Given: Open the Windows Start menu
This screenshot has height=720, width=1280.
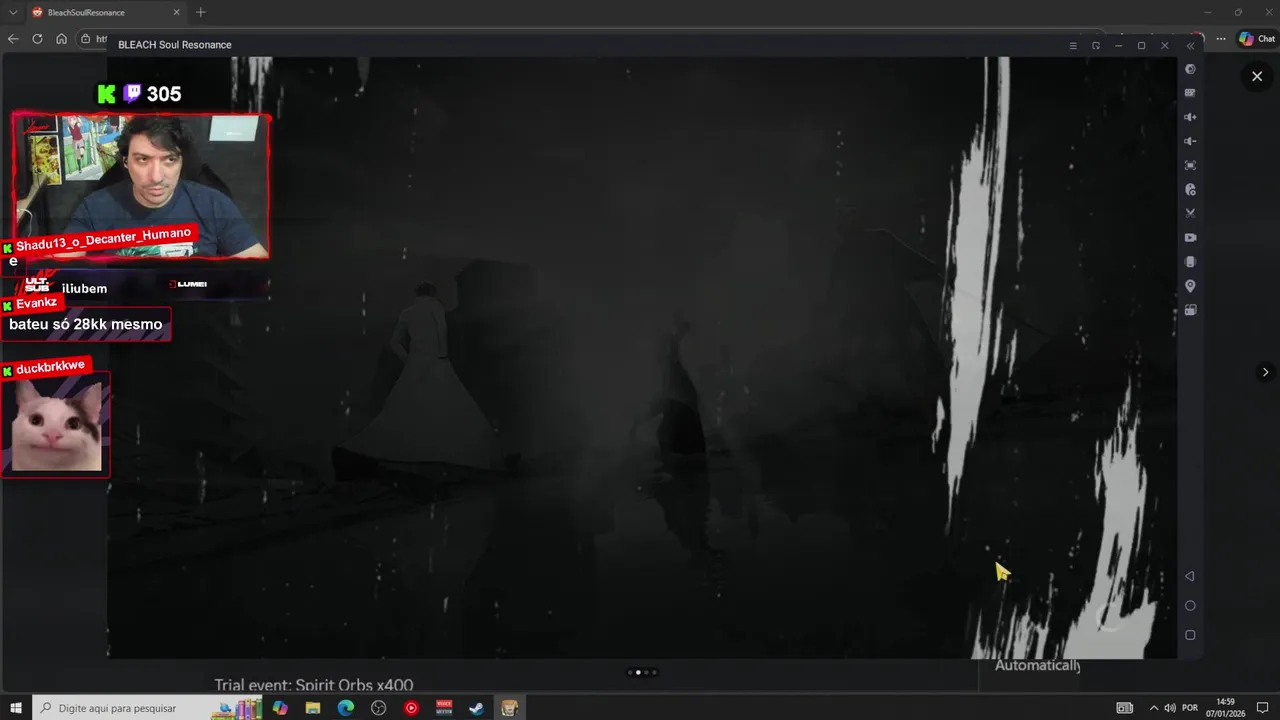Looking at the screenshot, I should 16,708.
